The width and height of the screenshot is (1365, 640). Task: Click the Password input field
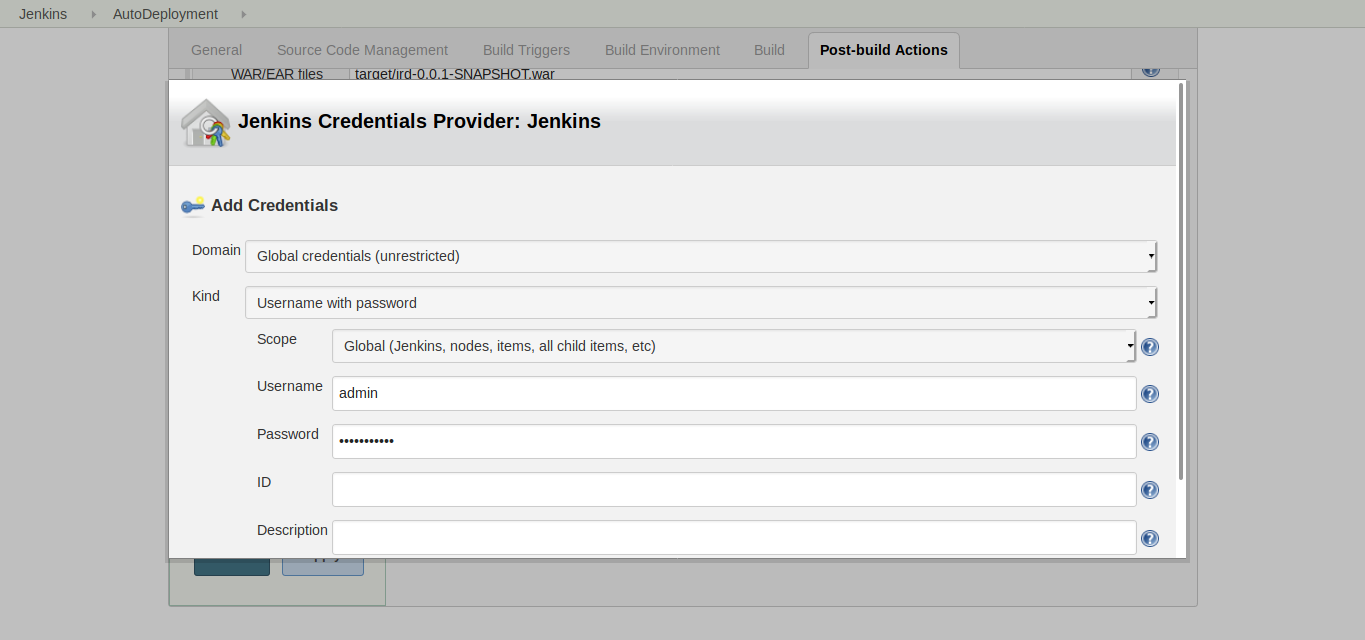pyautogui.click(x=734, y=441)
